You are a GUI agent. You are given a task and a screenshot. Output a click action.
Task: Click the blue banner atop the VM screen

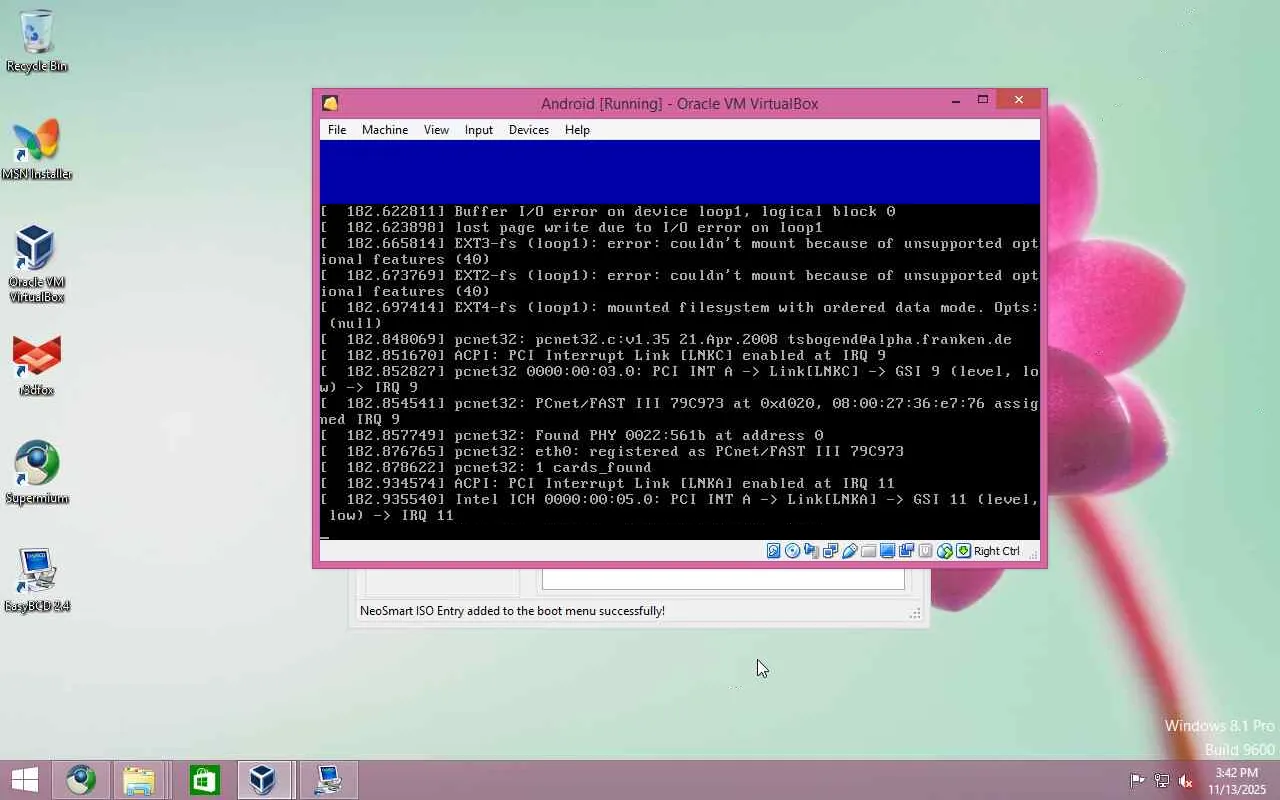pos(680,172)
